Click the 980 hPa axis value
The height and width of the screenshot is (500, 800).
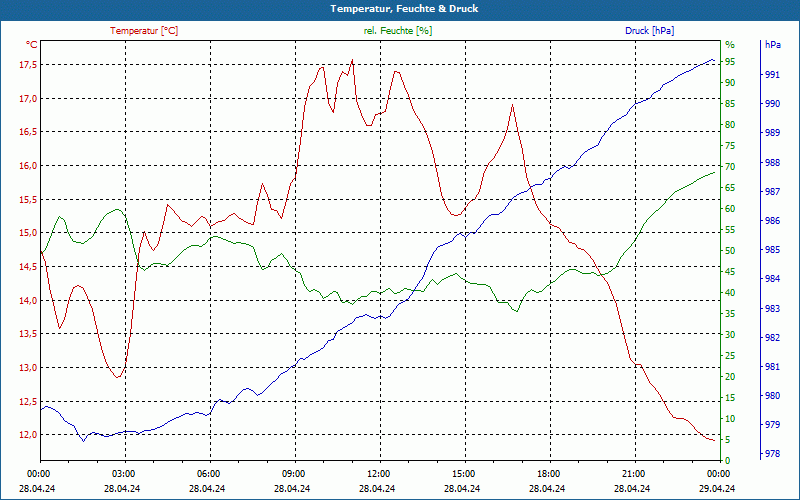[x=772, y=395]
